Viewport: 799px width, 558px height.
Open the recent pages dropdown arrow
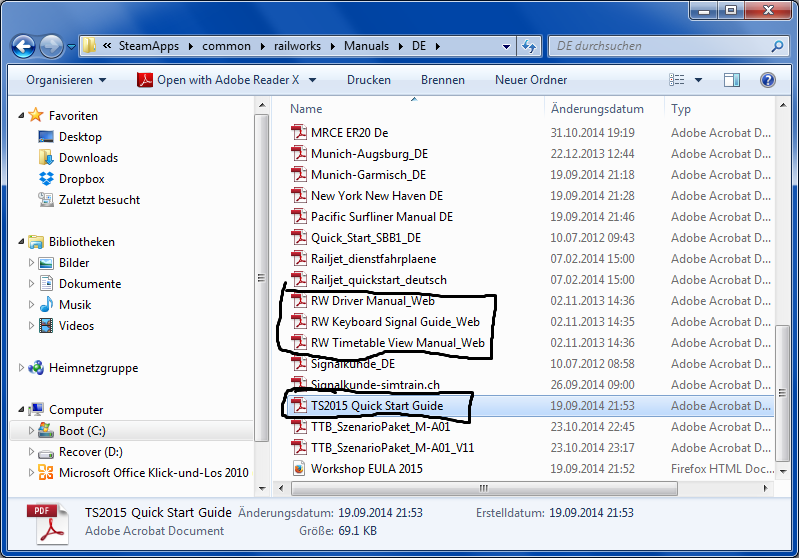[71, 46]
